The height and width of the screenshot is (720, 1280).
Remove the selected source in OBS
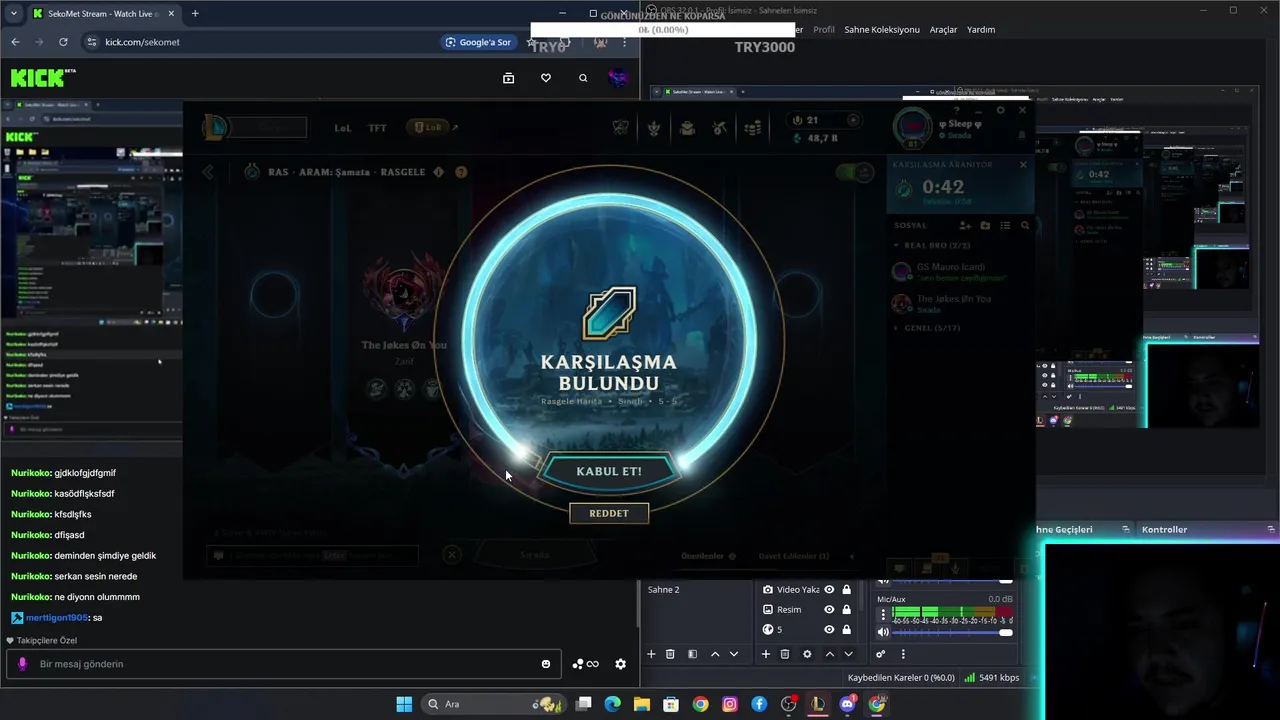(x=785, y=654)
